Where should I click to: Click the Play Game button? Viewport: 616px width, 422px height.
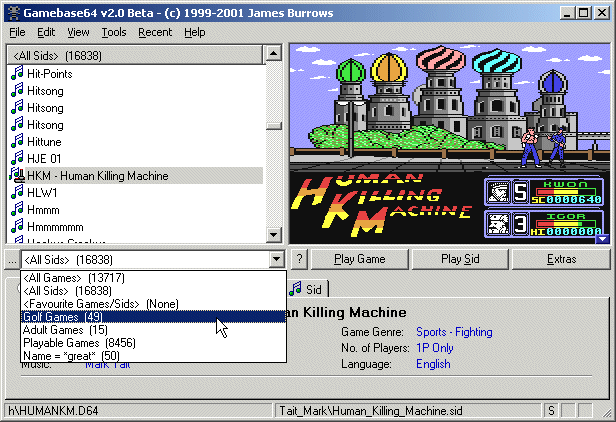[359, 259]
